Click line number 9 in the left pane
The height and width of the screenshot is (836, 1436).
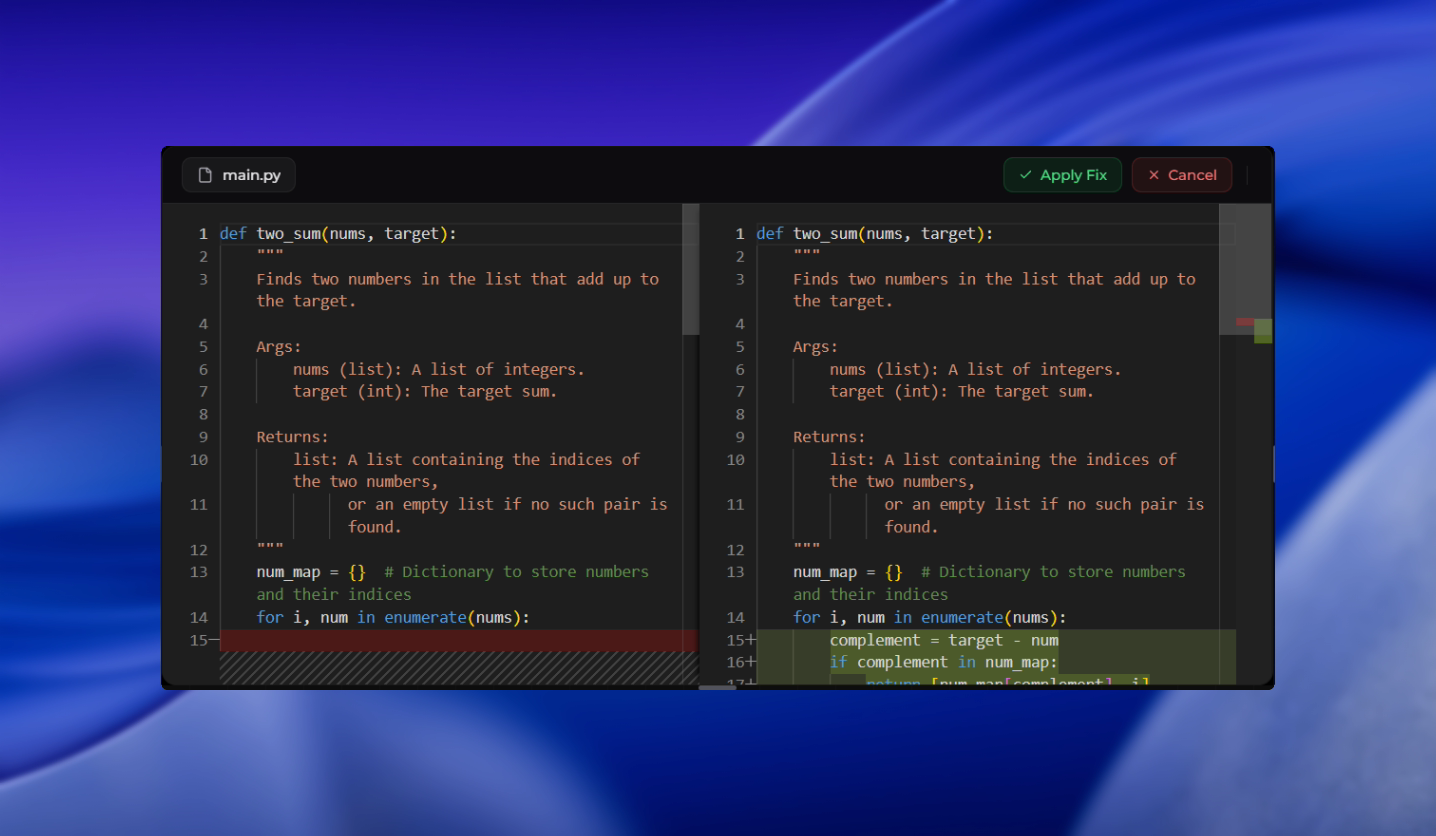pyautogui.click(x=203, y=437)
